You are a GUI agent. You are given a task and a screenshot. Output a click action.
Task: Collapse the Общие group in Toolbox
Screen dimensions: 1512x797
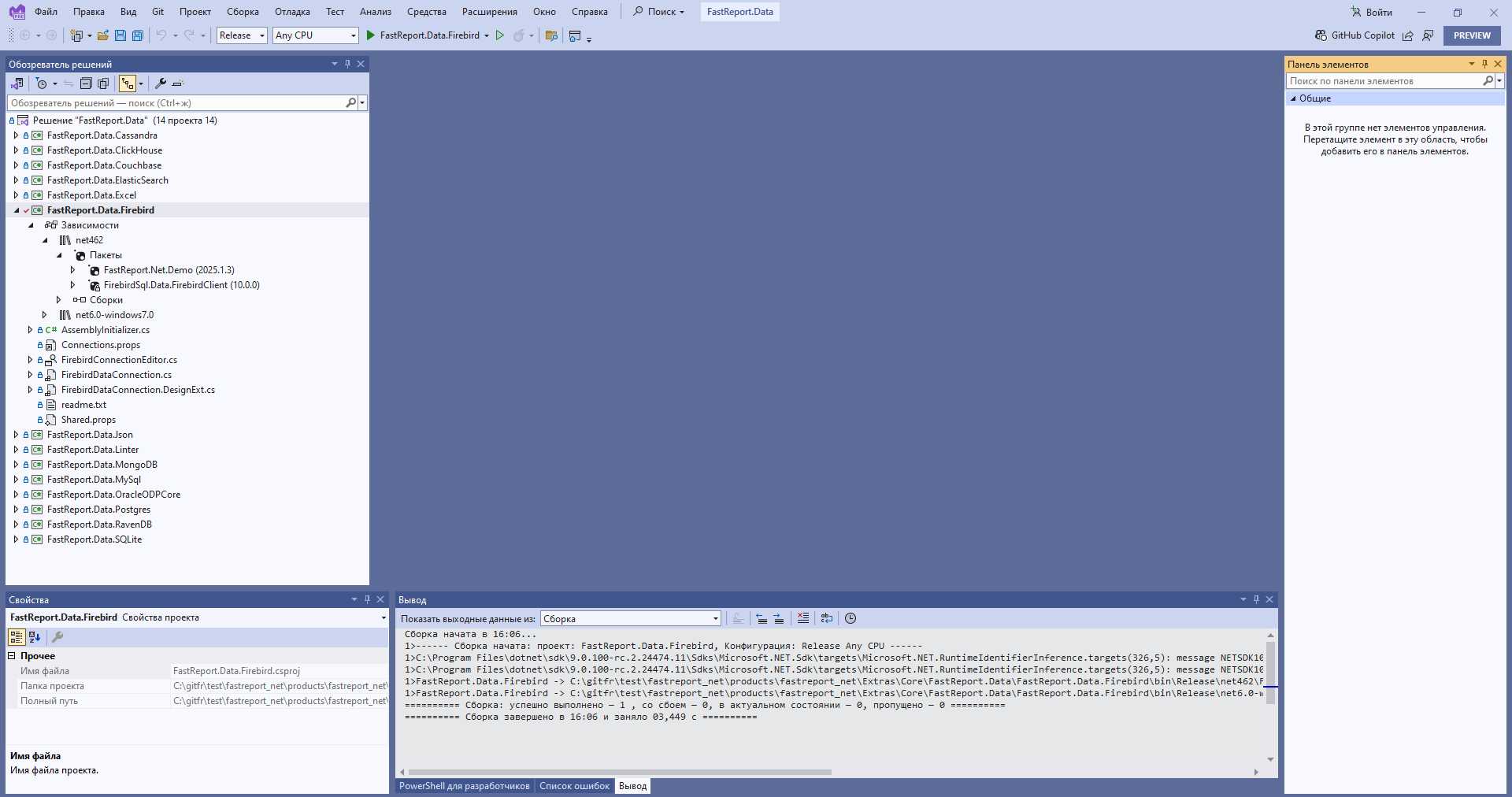point(1293,98)
